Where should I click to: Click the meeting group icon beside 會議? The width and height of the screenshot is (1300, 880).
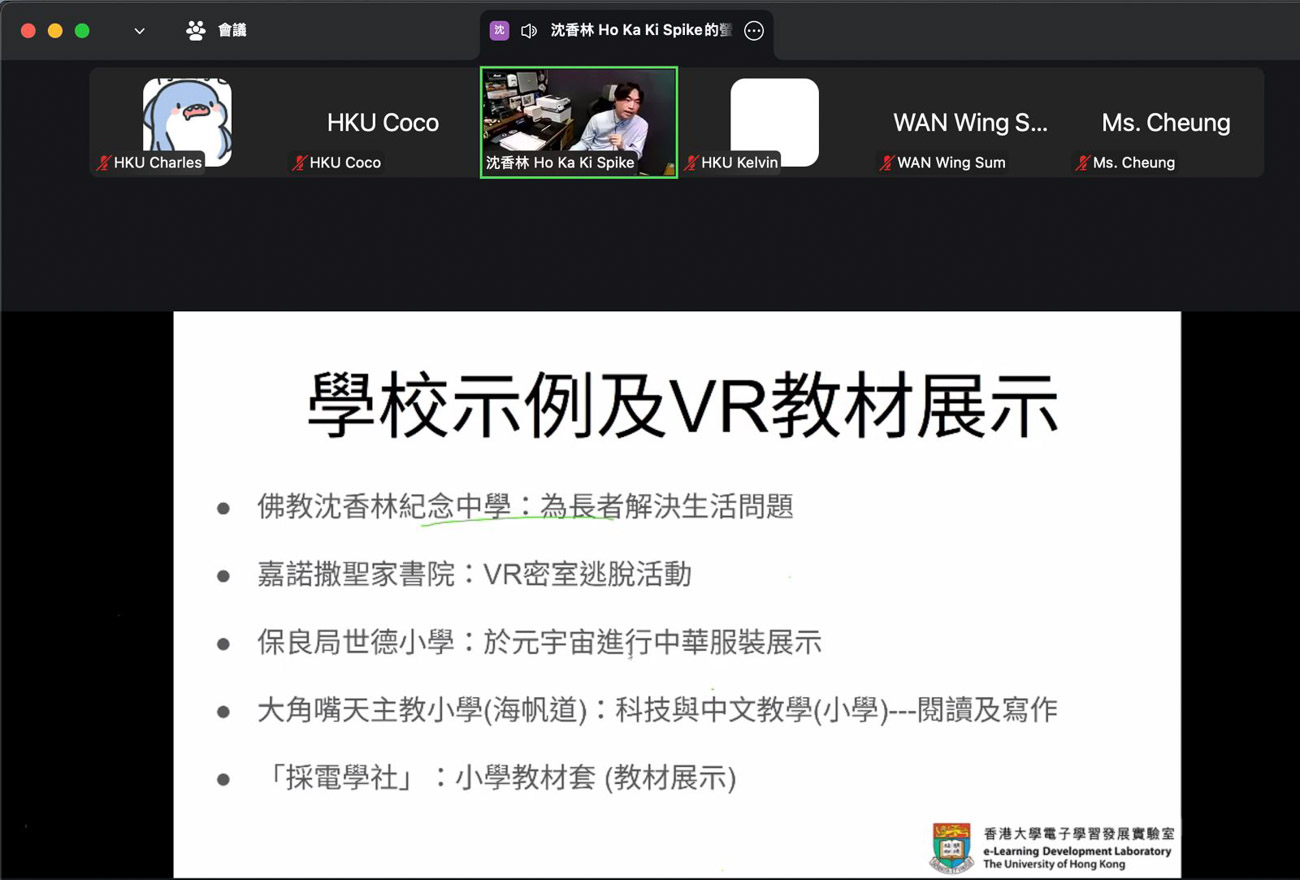click(x=195, y=31)
